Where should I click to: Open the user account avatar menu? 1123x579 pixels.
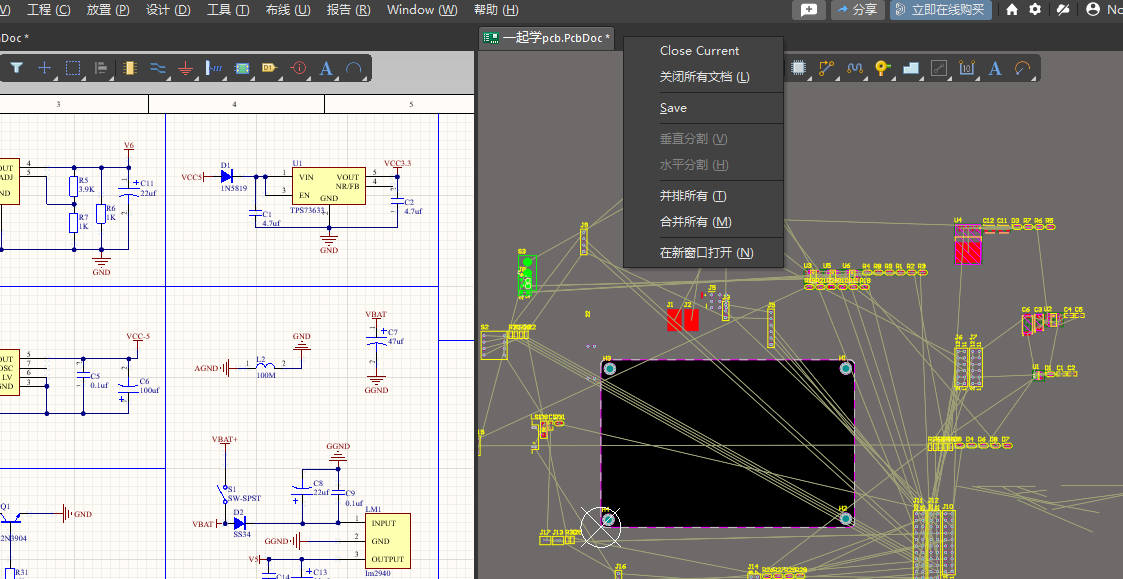coord(1093,9)
